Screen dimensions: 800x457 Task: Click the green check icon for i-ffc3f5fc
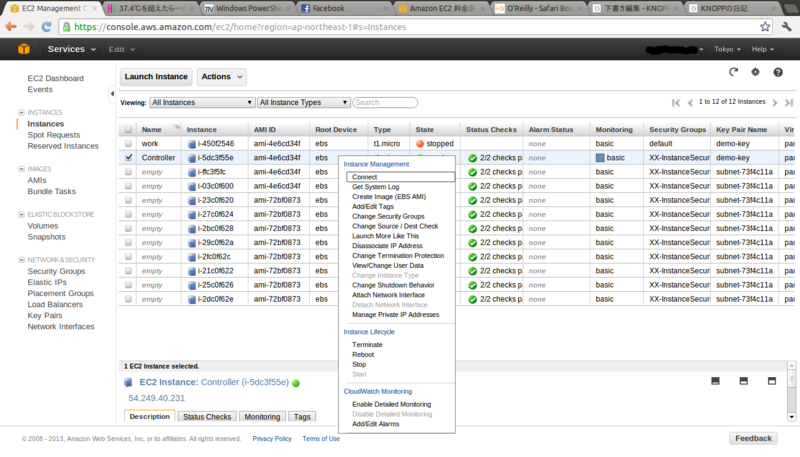pyautogui.click(x=472, y=172)
